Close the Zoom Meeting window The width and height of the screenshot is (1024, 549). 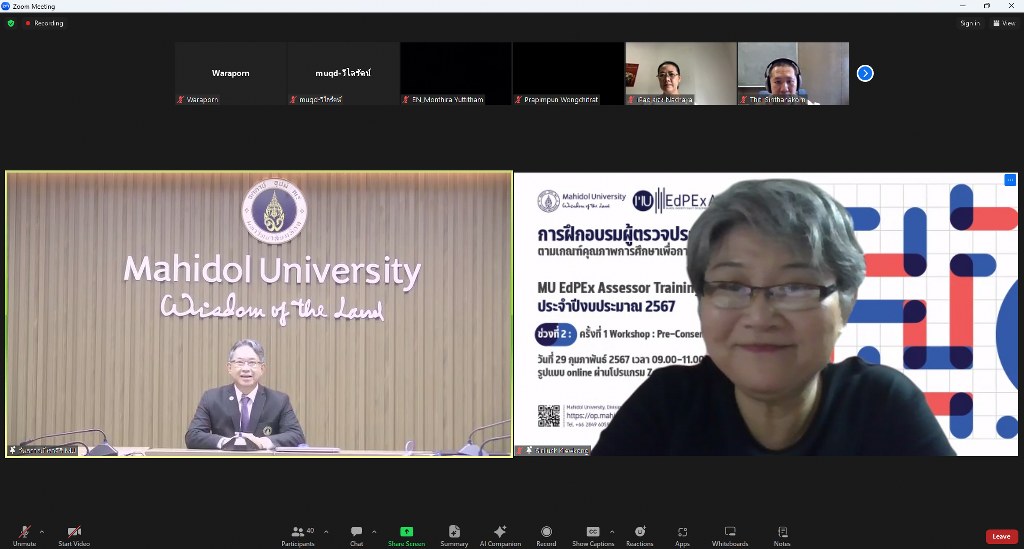point(1011,6)
